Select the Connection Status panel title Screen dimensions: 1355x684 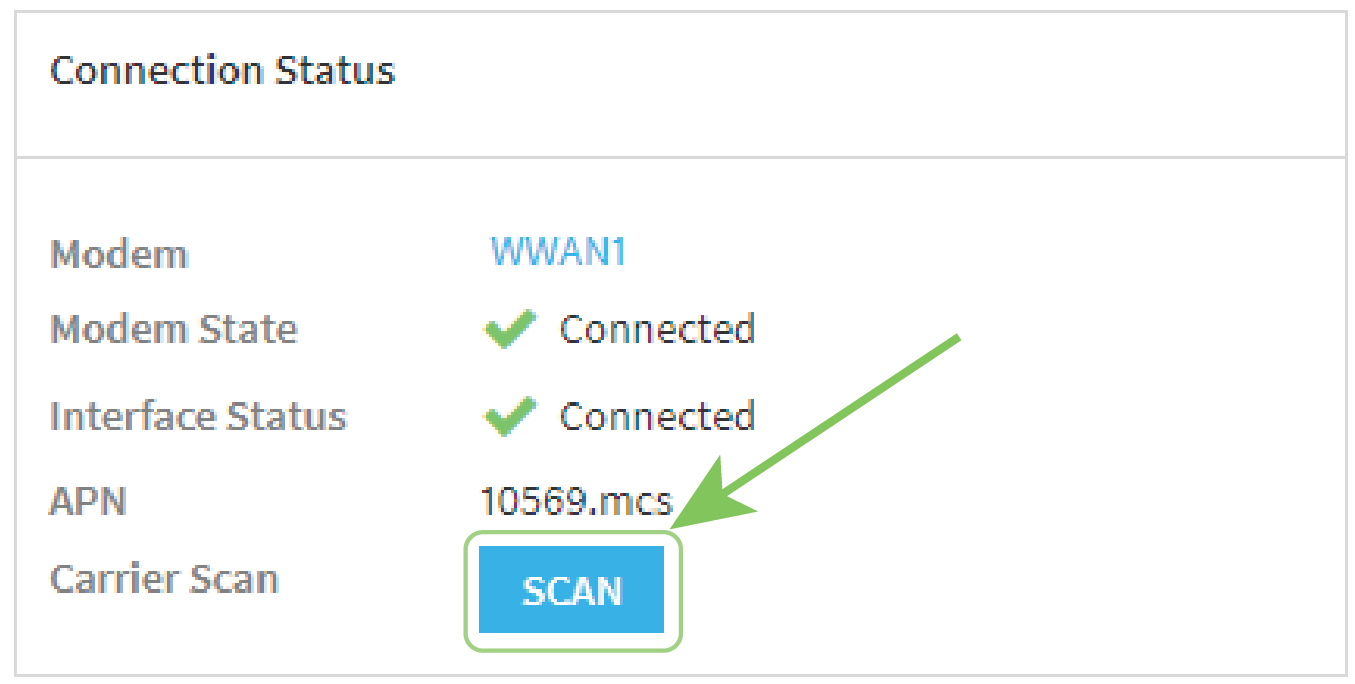tap(222, 71)
